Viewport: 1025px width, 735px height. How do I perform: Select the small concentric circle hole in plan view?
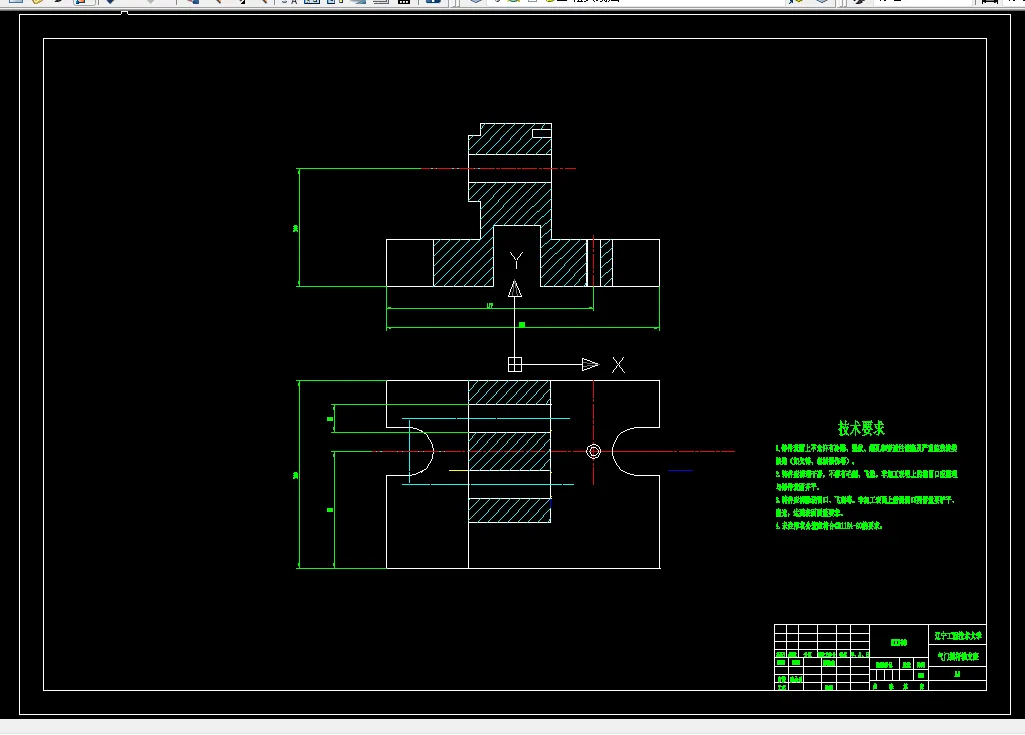pyautogui.click(x=594, y=451)
